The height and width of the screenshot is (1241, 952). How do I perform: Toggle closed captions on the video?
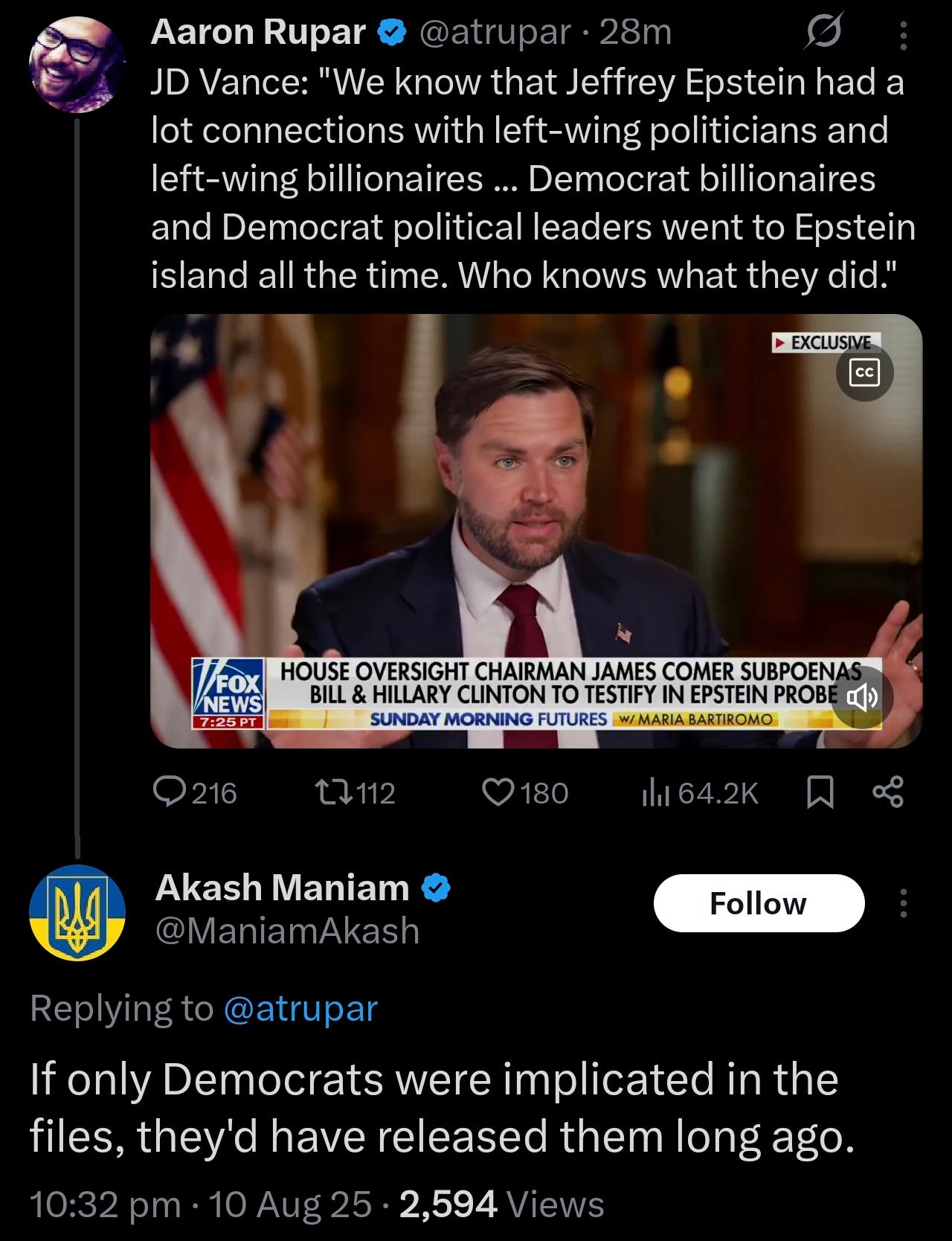click(864, 372)
